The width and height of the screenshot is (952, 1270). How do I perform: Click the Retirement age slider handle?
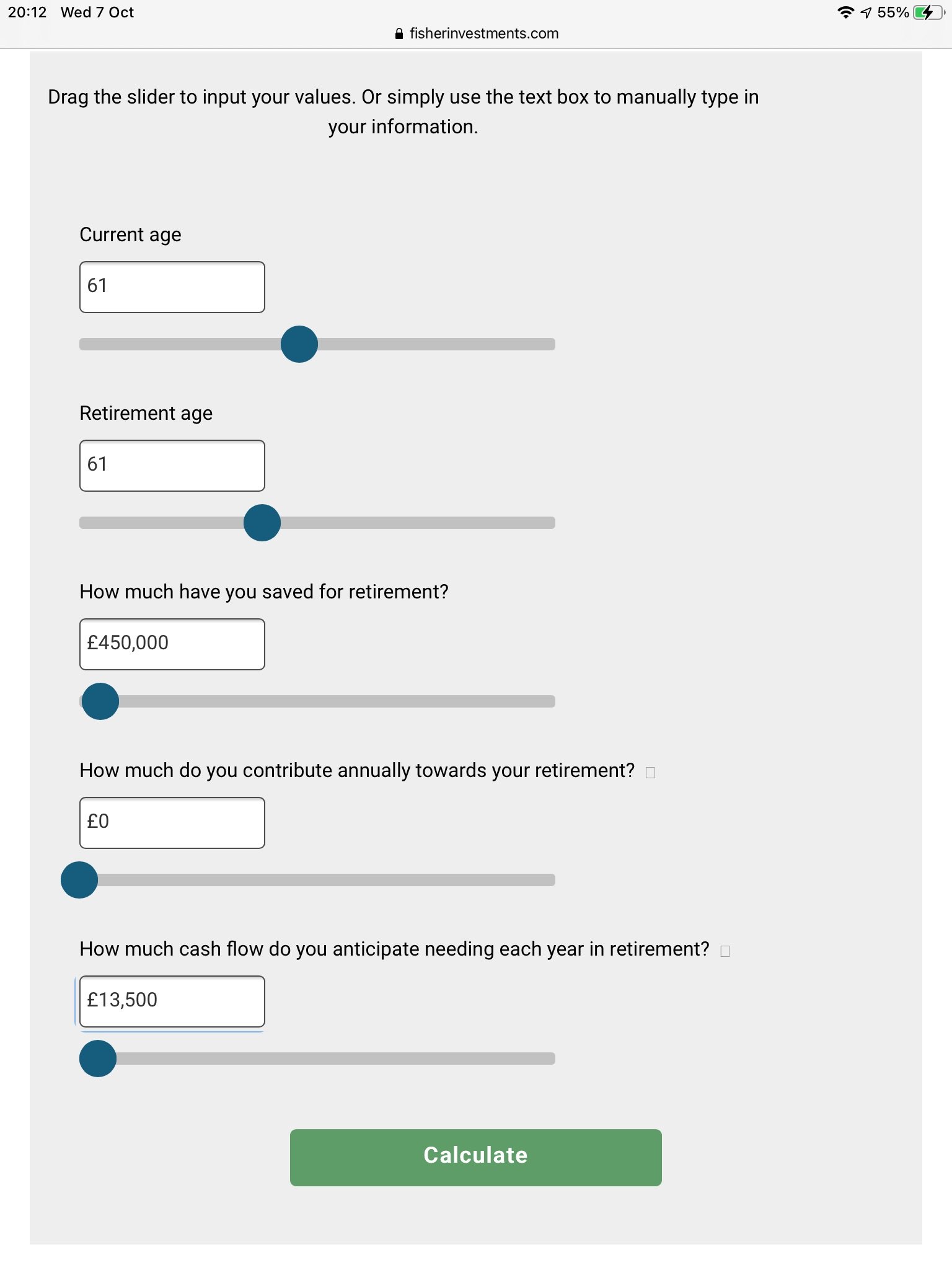[262, 523]
